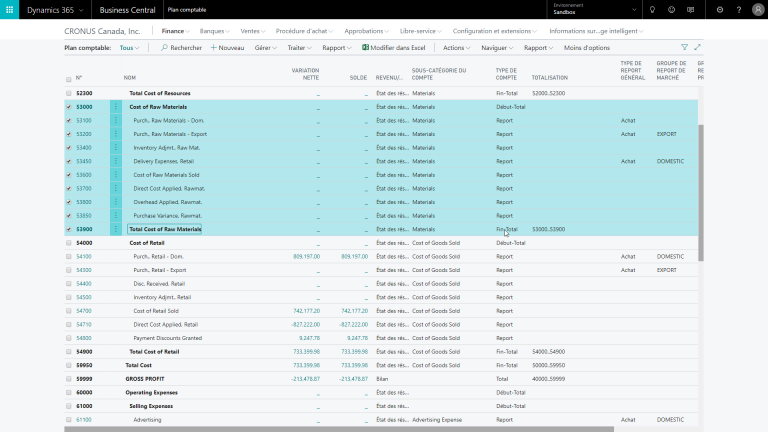Image resolution: width=768 pixels, height=432 pixels.
Task: Open the settings gear icon
Action: tap(720, 9)
